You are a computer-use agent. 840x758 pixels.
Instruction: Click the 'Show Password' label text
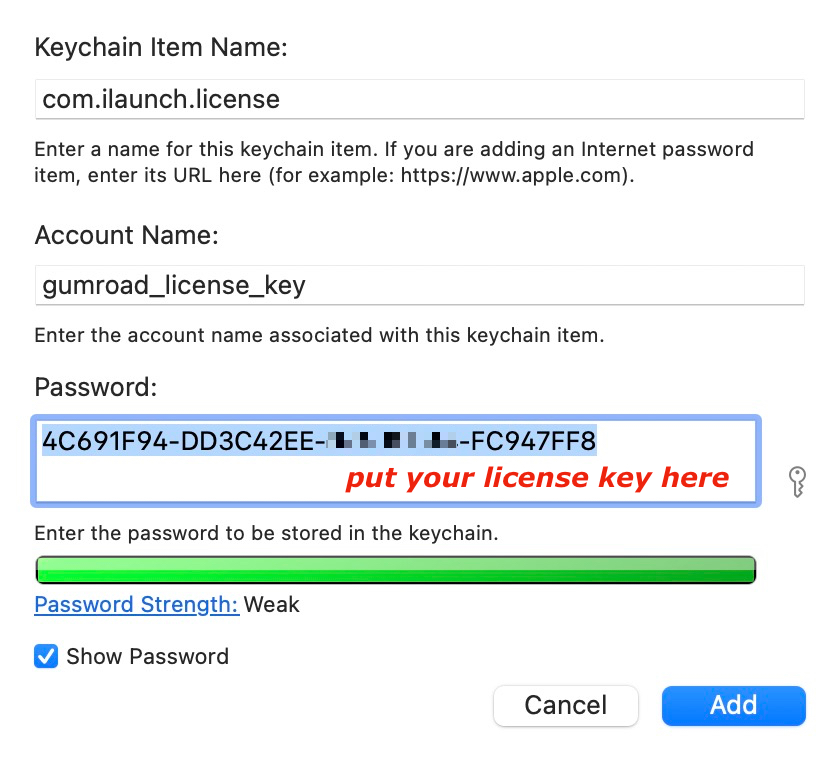(147, 656)
